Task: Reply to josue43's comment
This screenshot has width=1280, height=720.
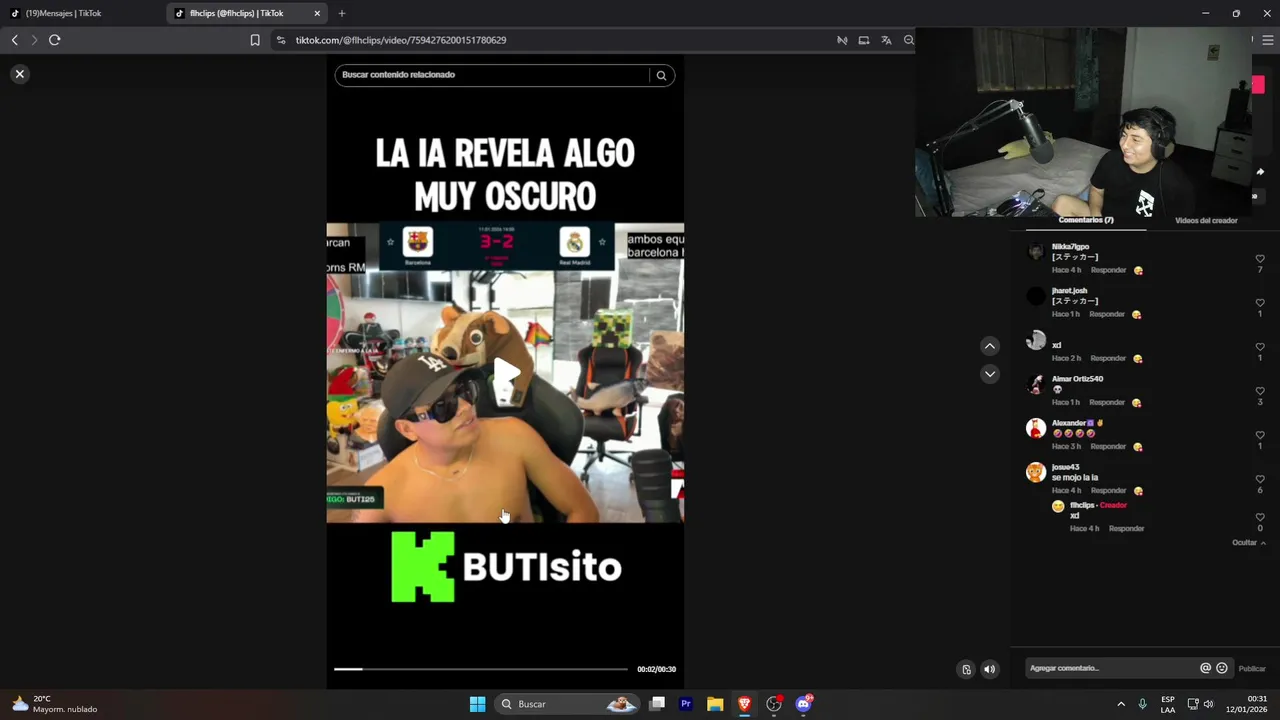Action: pos(1108,491)
